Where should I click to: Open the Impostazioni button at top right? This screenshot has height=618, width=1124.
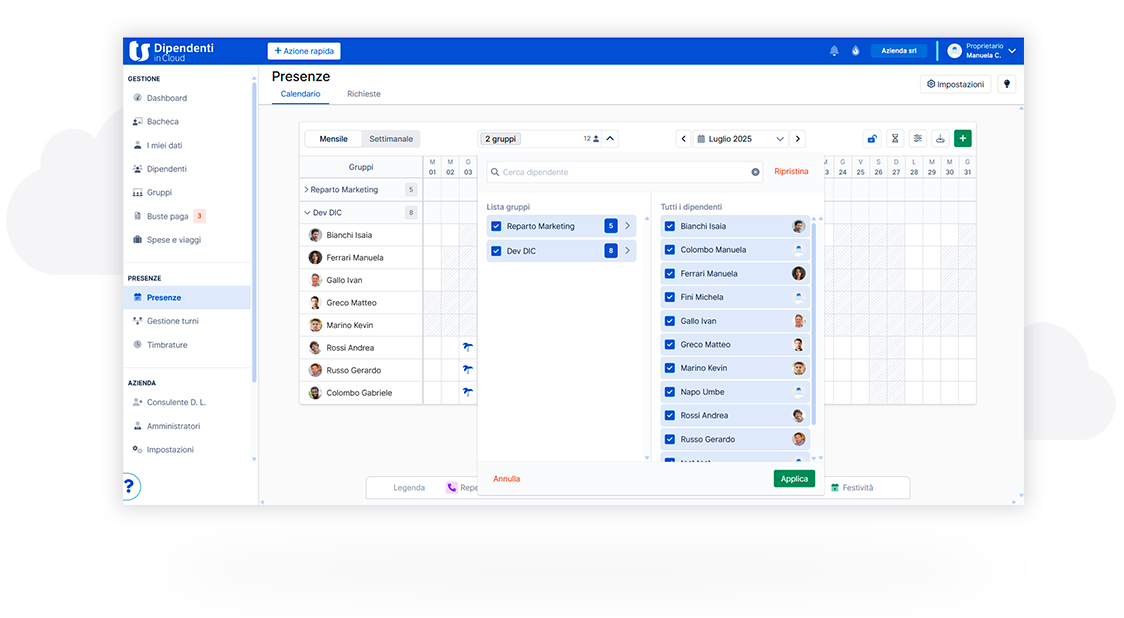(956, 84)
